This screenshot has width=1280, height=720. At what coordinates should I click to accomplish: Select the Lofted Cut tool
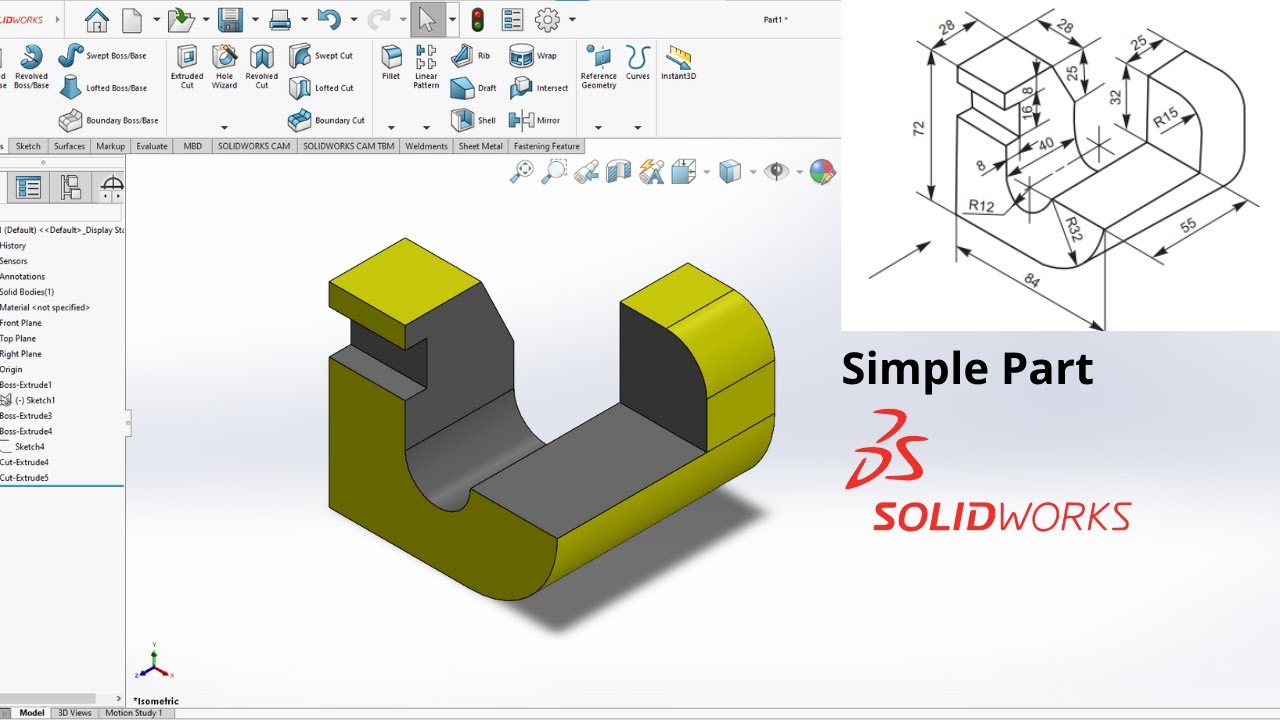tap(321, 88)
